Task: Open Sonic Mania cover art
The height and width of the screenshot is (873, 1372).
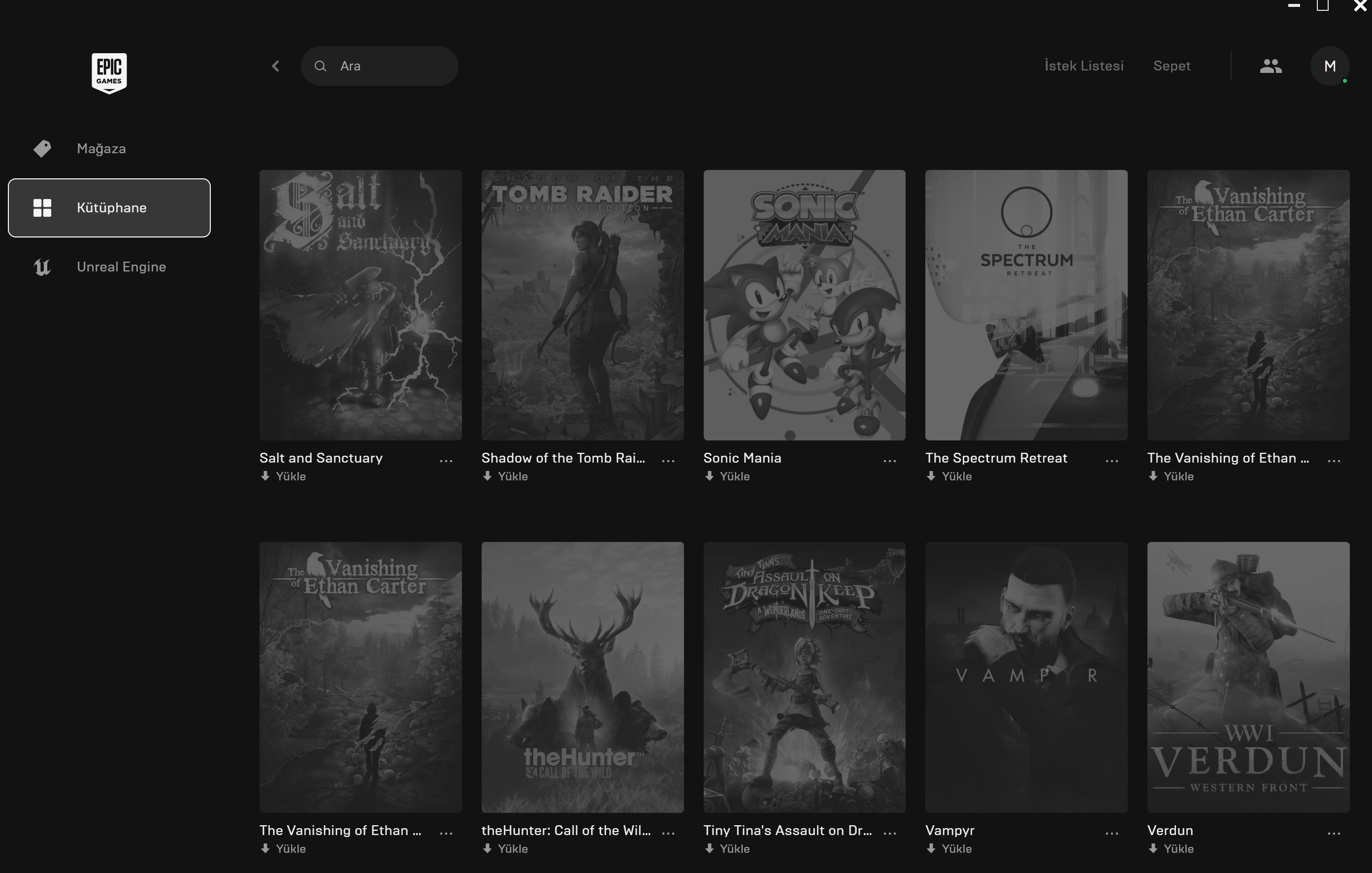Action: pos(805,305)
